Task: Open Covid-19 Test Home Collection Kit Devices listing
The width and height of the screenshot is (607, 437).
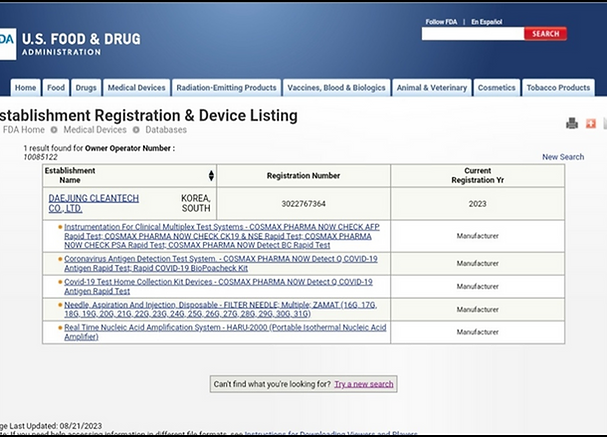Action: click(218, 286)
